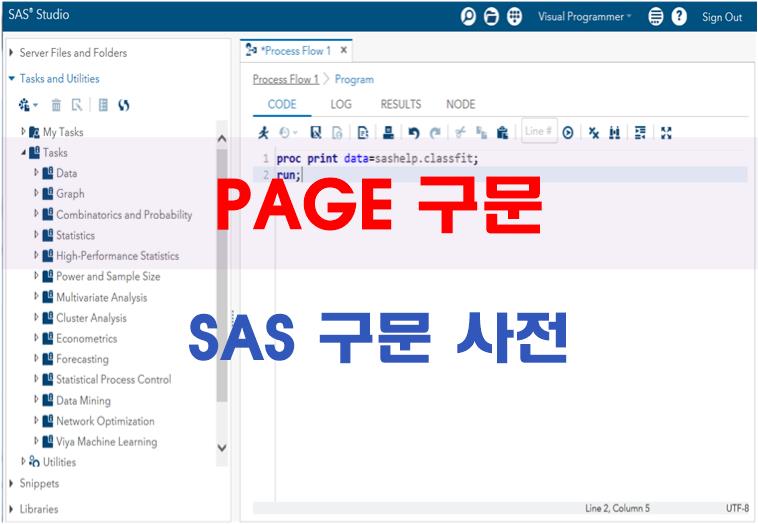The width and height of the screenshot is (758, 524).
Task: Select Statistical Process Control category
Action: [114, 379]
